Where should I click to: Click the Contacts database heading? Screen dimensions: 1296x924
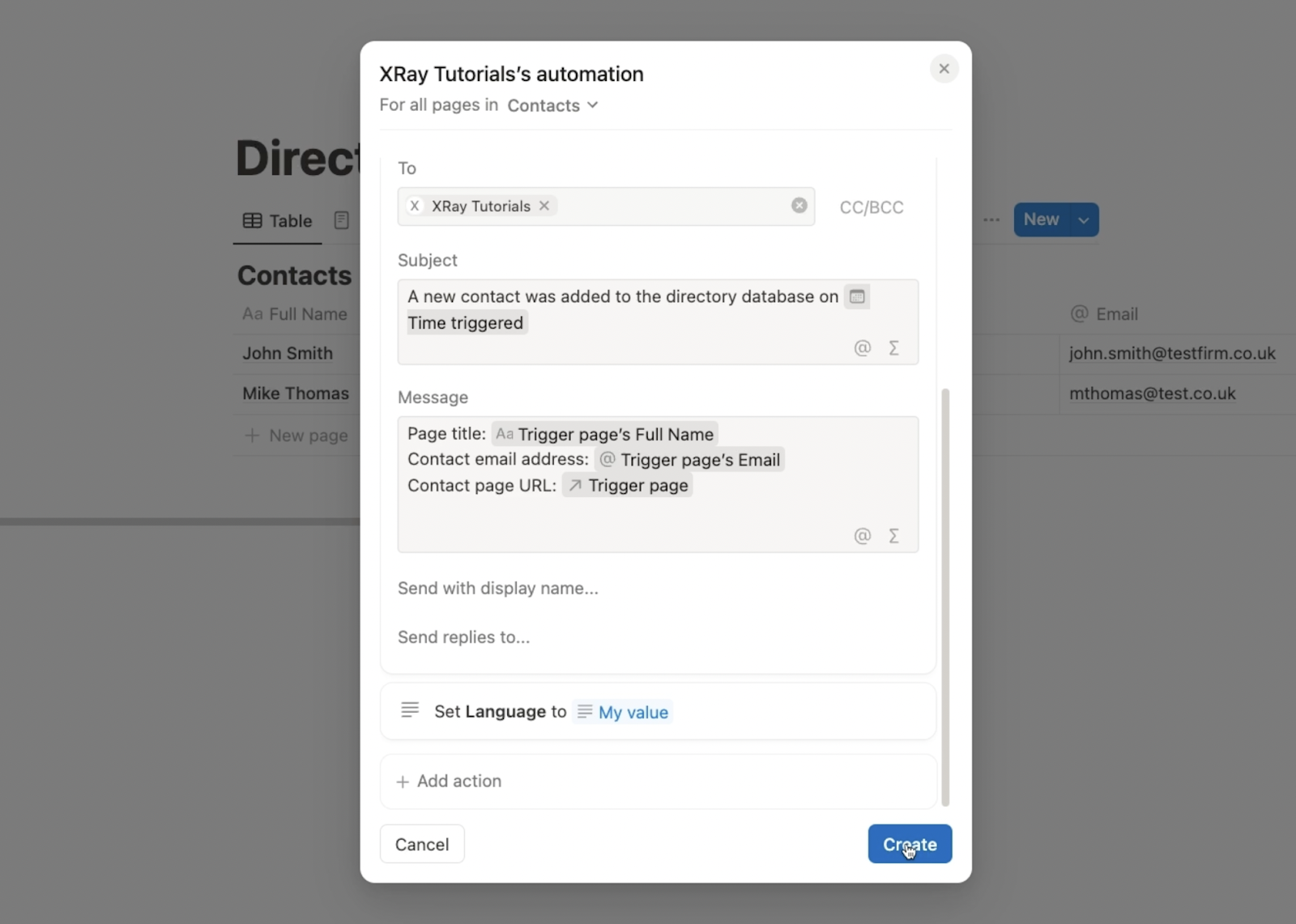coord(294,276)
